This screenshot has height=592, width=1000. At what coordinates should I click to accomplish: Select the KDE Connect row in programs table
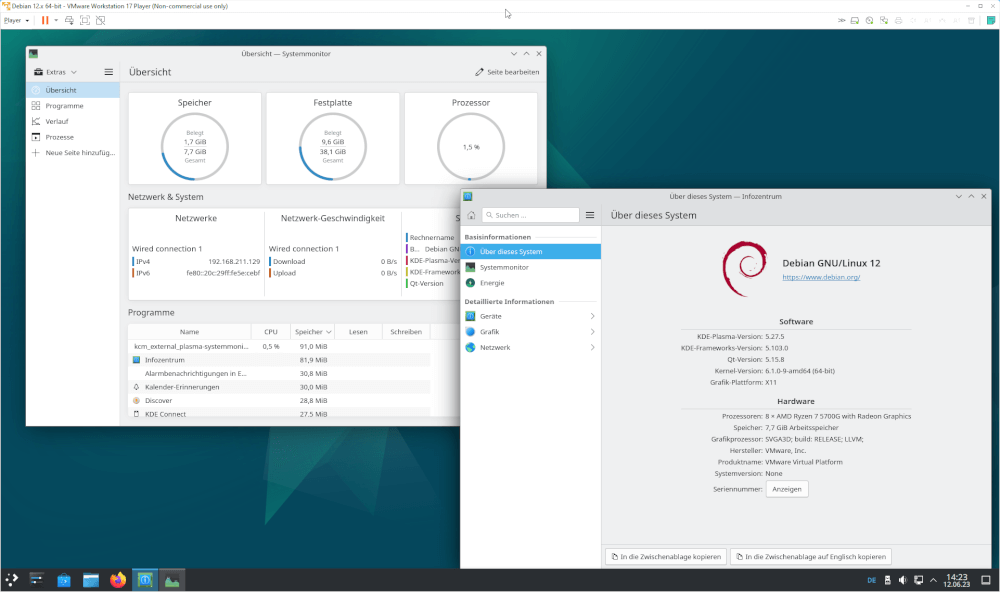coord(279,414)
